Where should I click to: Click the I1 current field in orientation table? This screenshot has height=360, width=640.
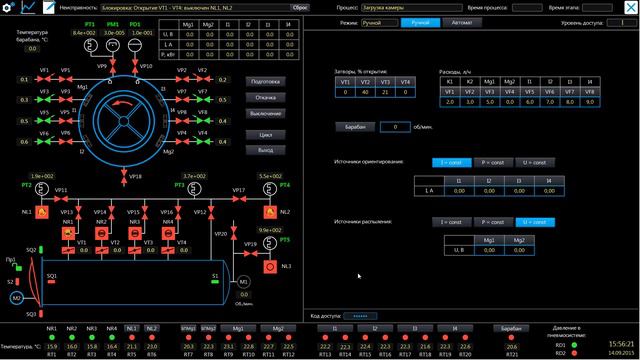(459, 191)
